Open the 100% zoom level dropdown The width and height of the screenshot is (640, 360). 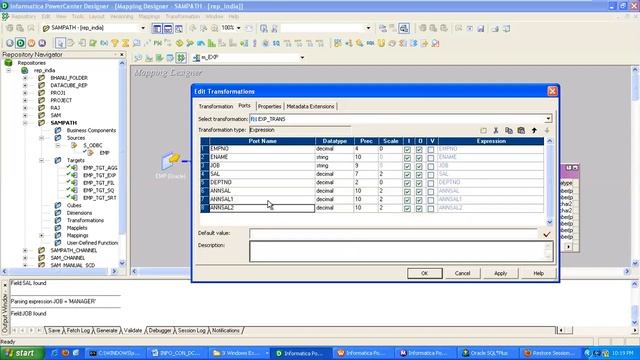[x=239, y=28]
